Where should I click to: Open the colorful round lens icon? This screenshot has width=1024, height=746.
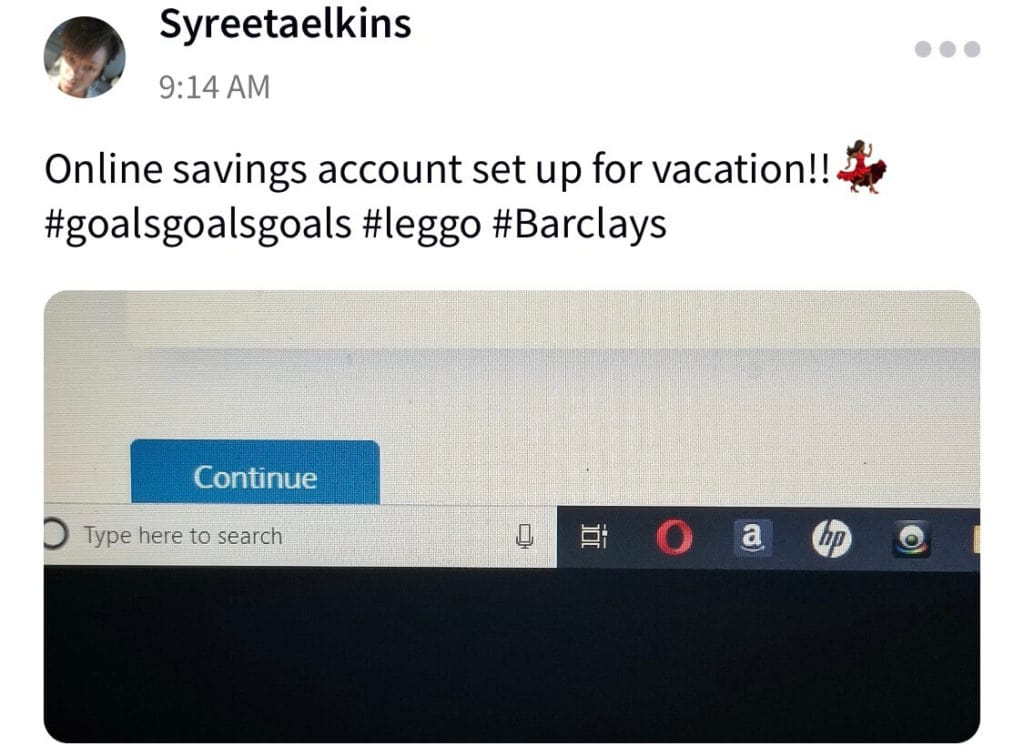[x=912, y=540]
